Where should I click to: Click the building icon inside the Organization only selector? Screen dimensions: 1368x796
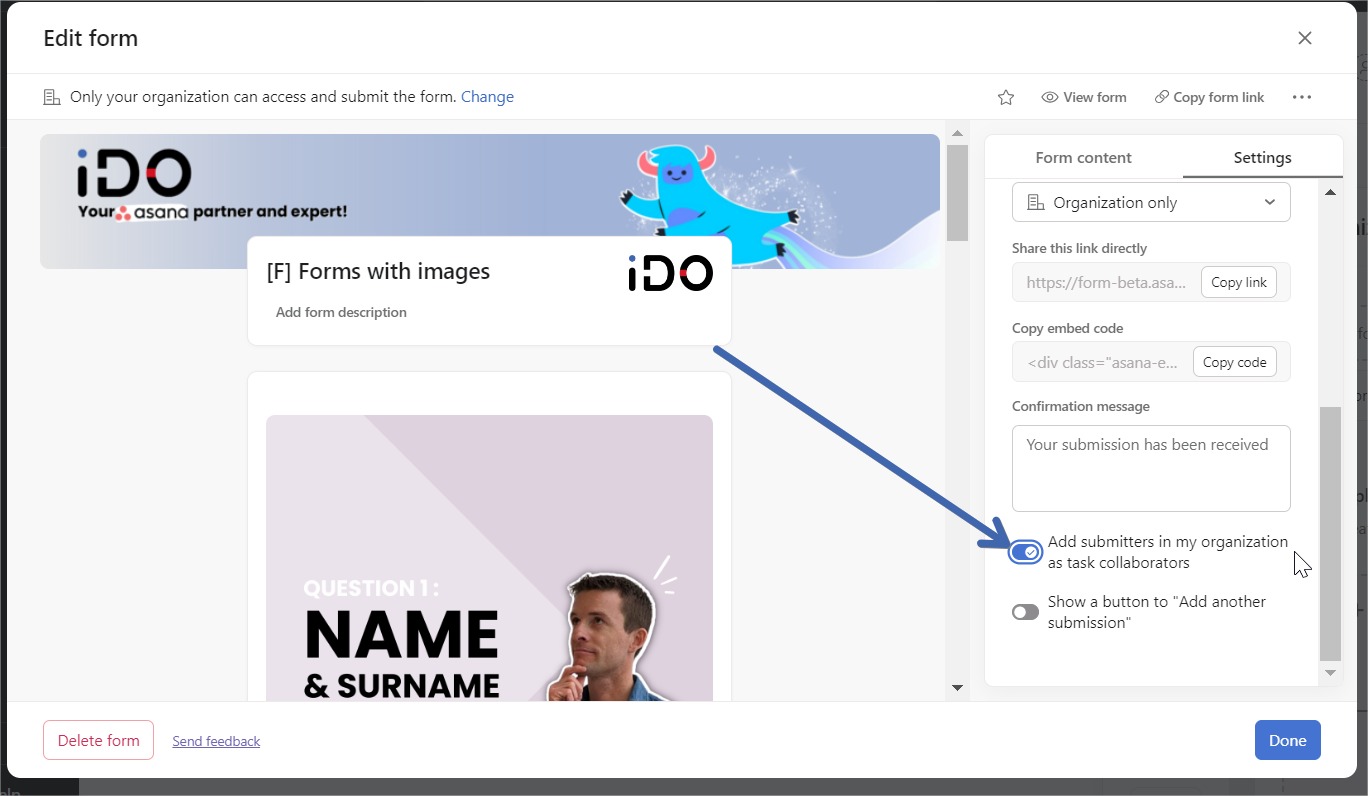click(1033, 202)
